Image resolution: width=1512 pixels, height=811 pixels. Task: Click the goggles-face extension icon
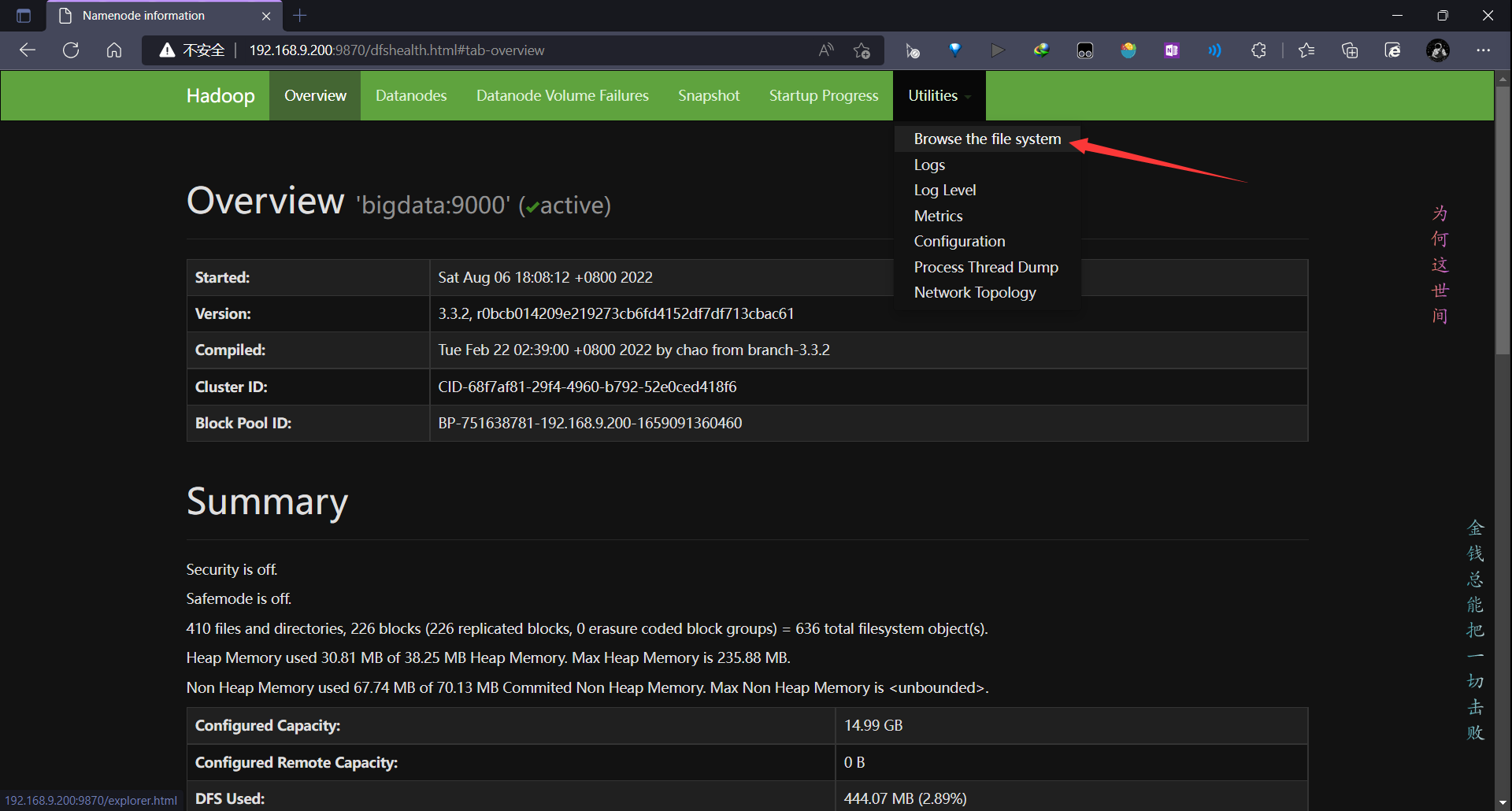(x=1085, y=50)
